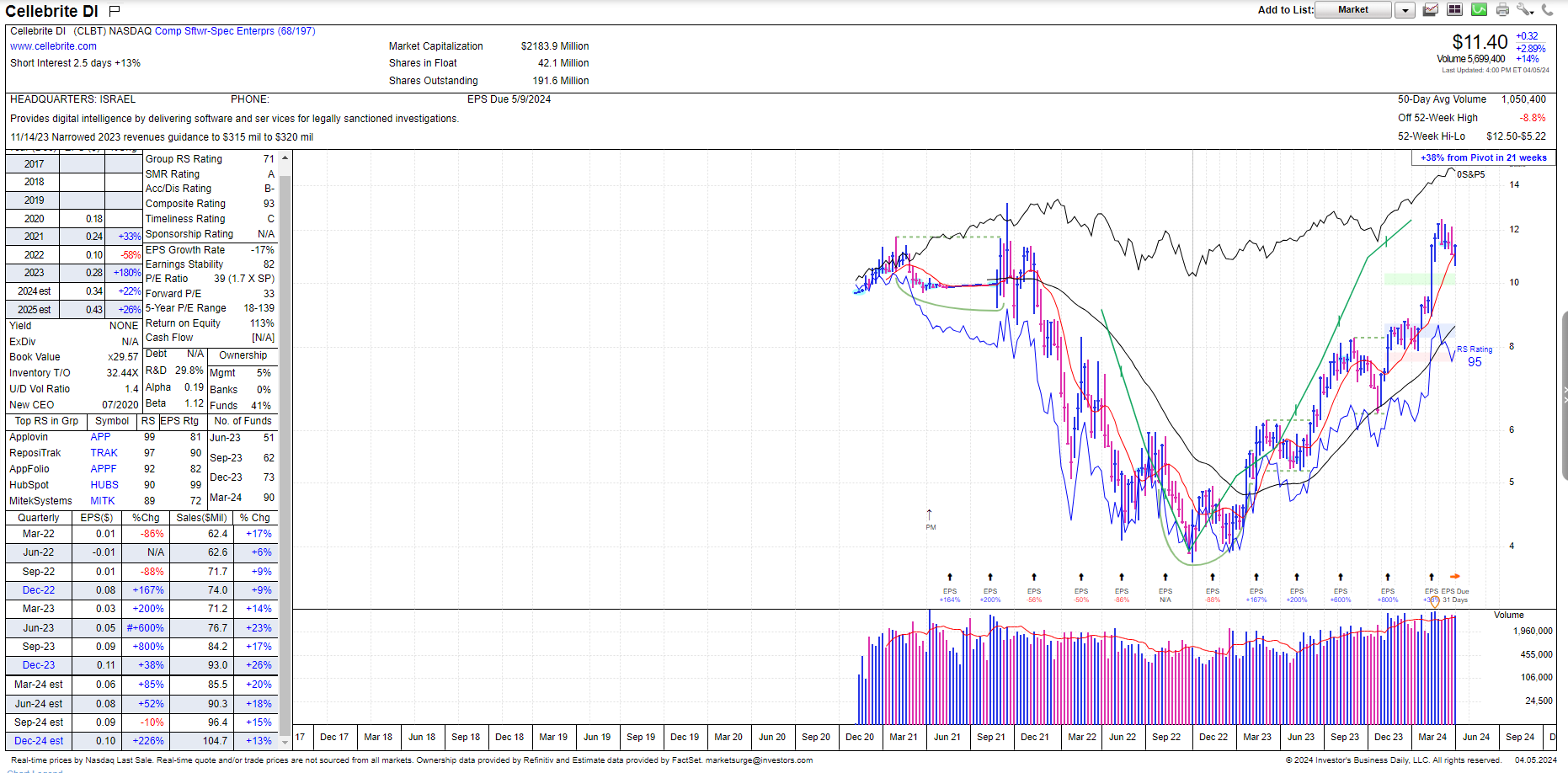Screen dimensions: 1568x773
Task: Click the P/E Ratio 39 row
Action: [x=210, y=279]
